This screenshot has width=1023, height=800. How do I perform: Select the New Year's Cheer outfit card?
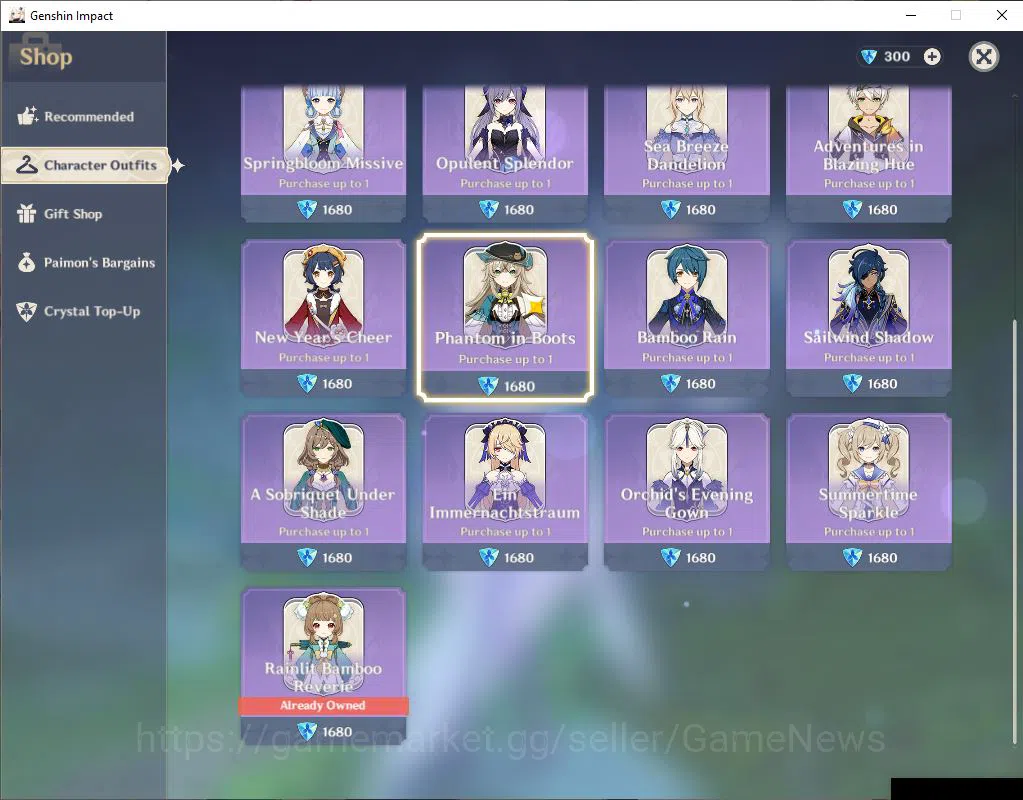click(324, 318)
